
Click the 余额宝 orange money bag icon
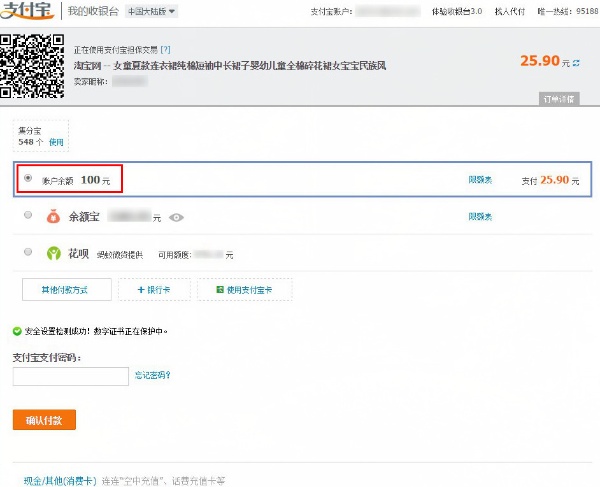point(54,216)
